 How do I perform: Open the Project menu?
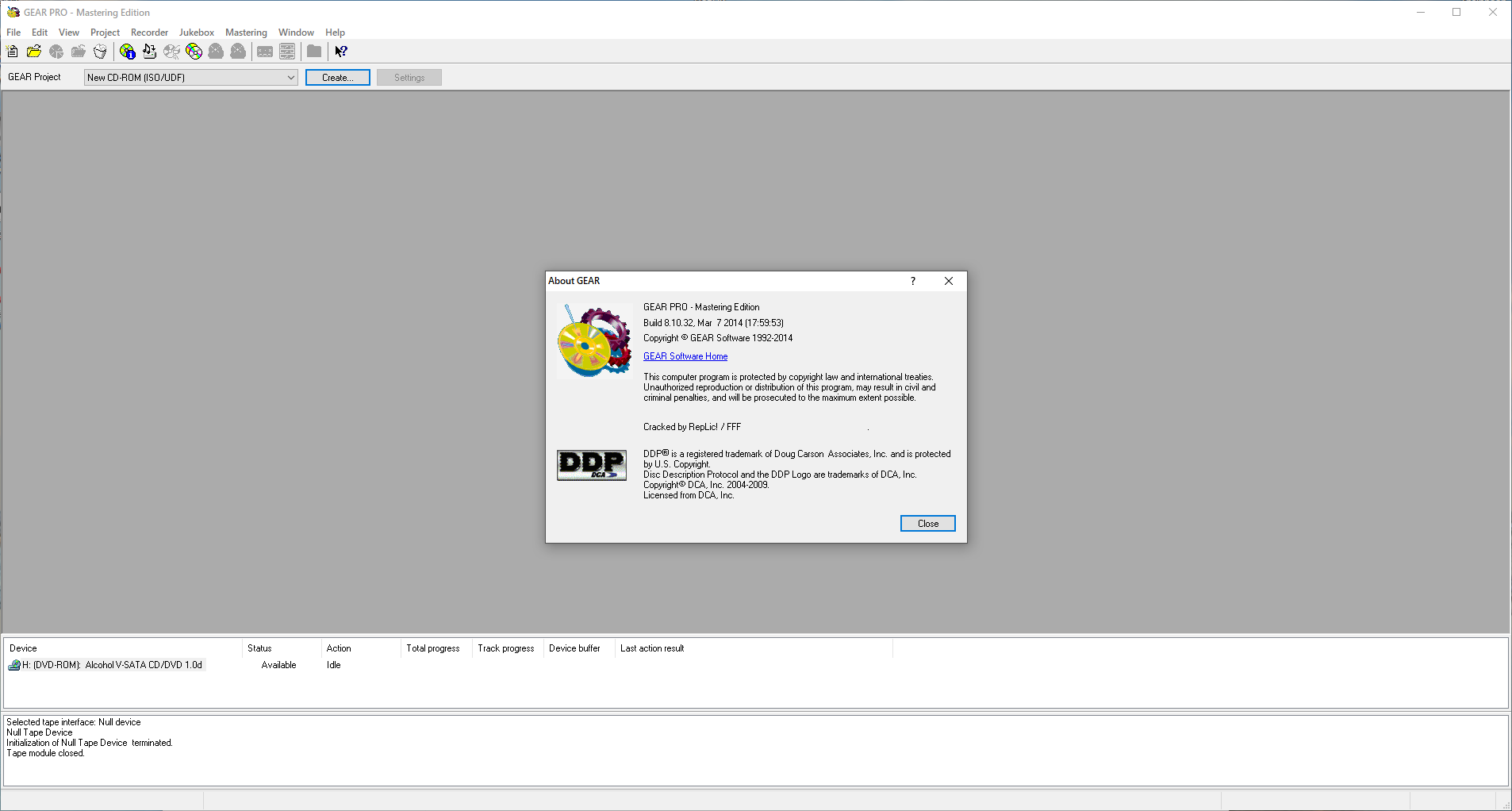click(x=105, y=33)
